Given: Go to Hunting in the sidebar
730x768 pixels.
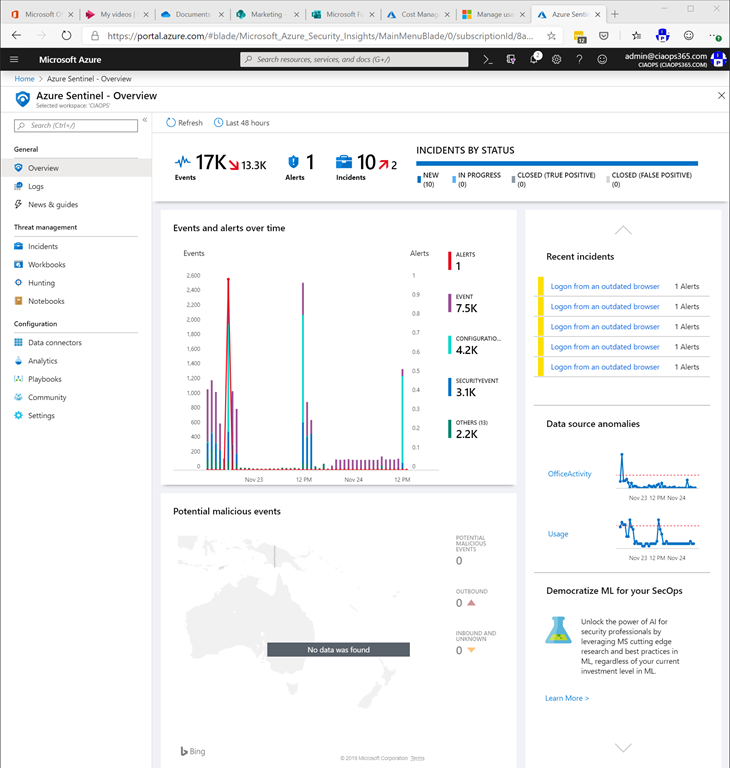Looking at the screenshot, I should point(41,283).
